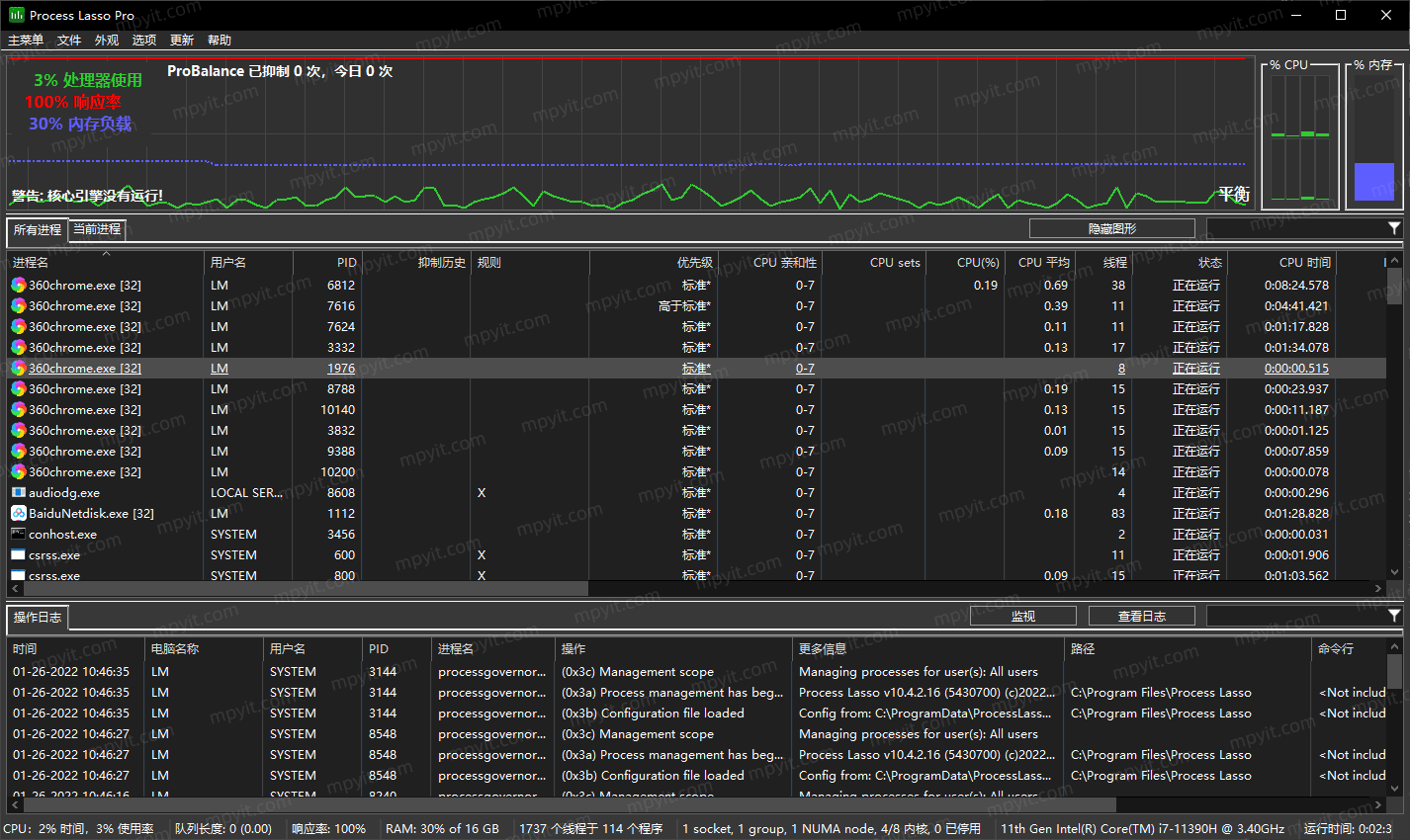Select the 360chrome.exe row with PID 1976
The height and width of the screenshot is (840, 1410).
tap(697, 368)
